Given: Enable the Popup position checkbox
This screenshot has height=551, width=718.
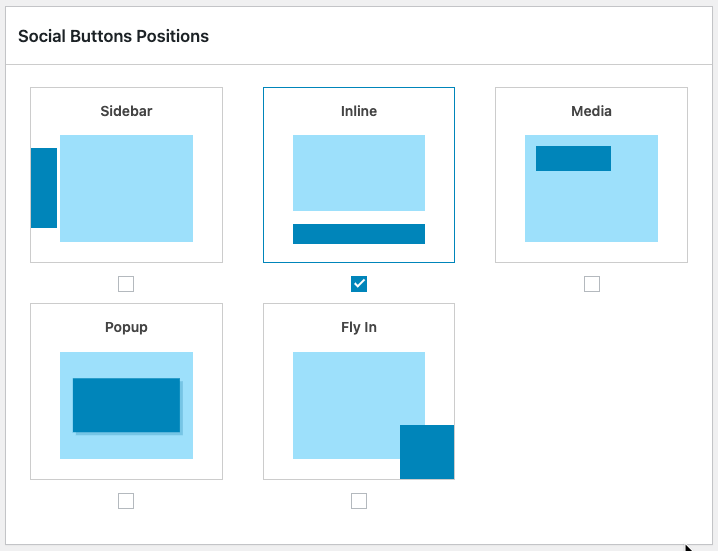Looking at the screenshot, I should (x=126, y=501).
